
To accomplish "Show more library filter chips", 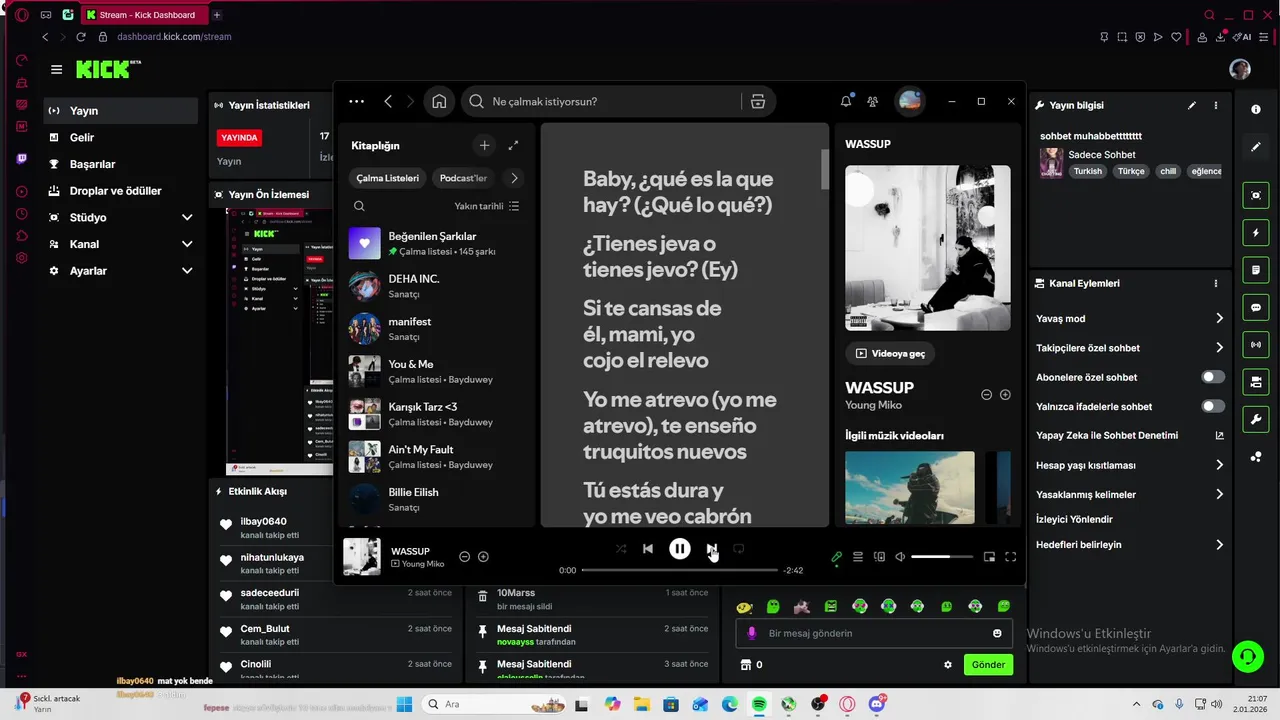I will click(514, 178).
